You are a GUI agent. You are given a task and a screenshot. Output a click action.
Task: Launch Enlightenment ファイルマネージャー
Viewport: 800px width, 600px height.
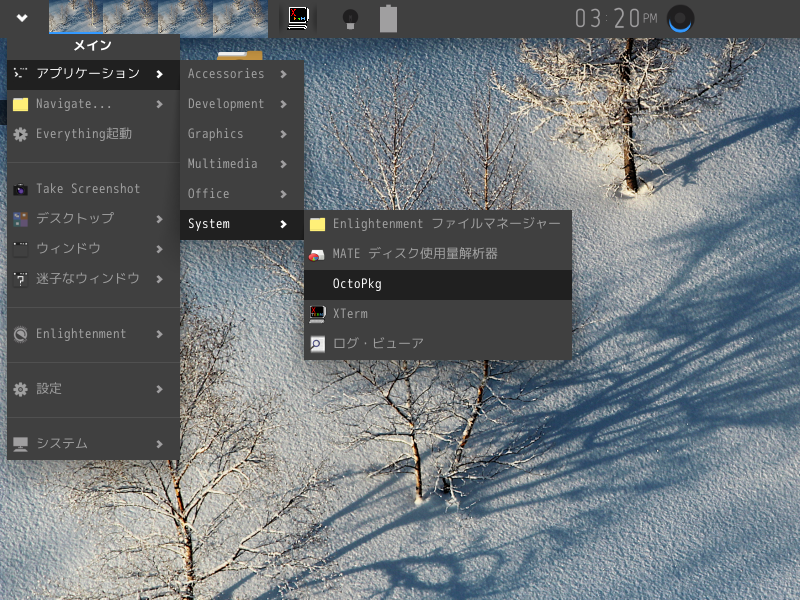pos(438,224)
